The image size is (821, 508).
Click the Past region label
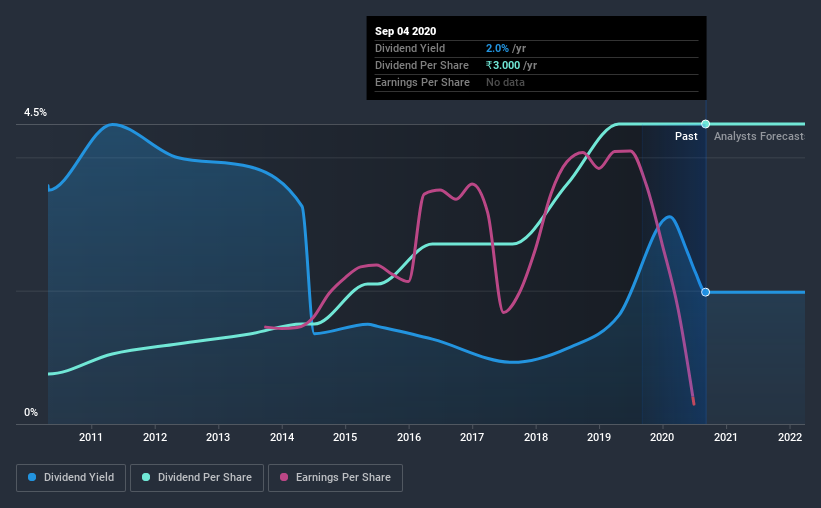click(686, 137)
